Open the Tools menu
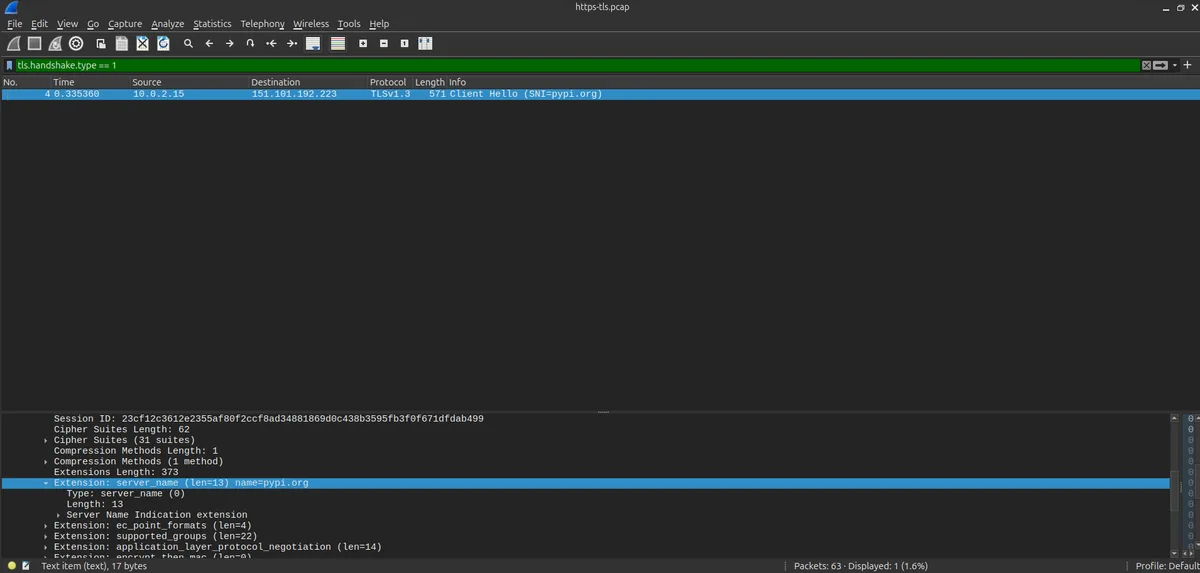 [349, 24]
